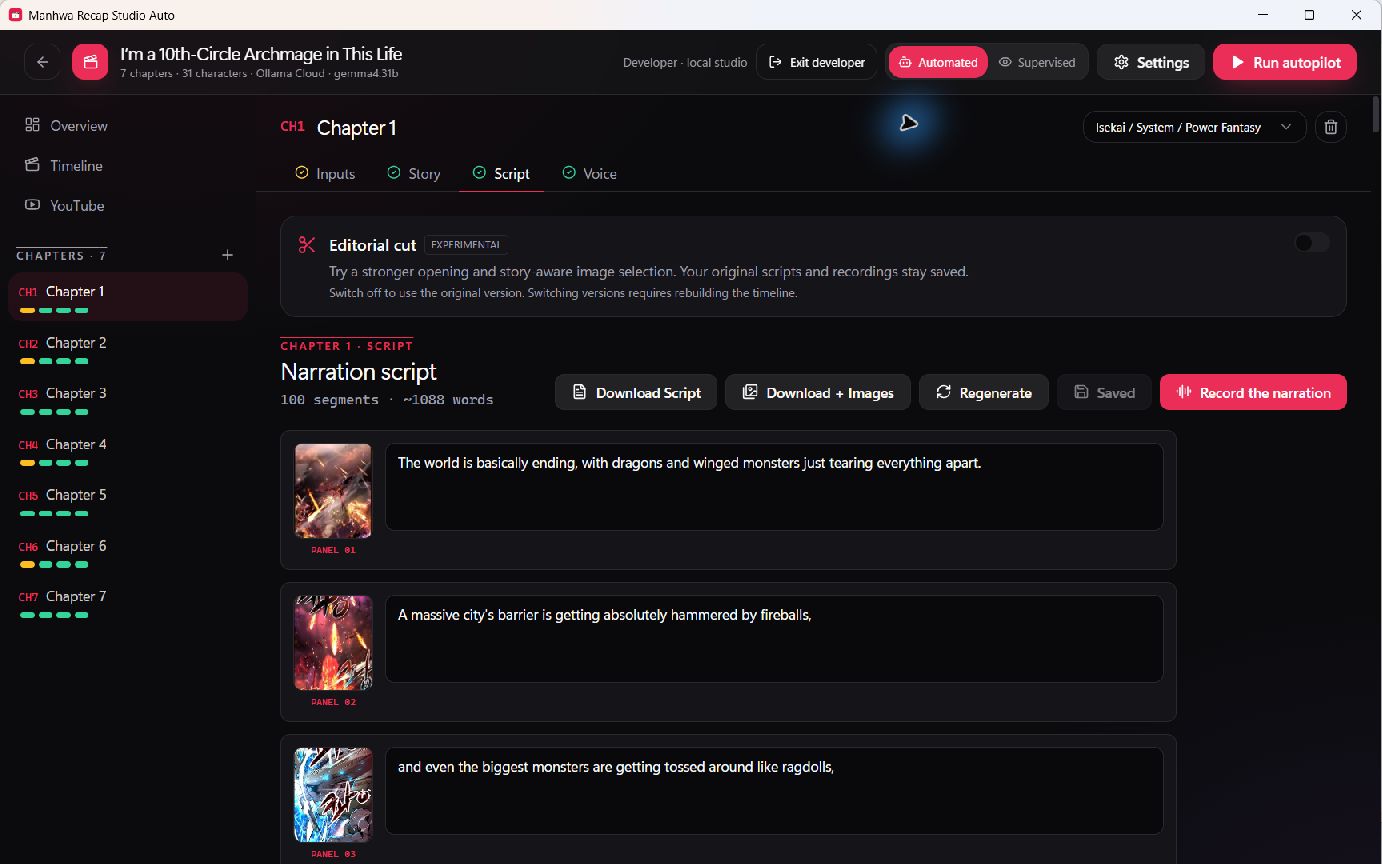The width and height of the screenshot is (1382, 864).
Task: Click Record the narration
Action: 1253,392
